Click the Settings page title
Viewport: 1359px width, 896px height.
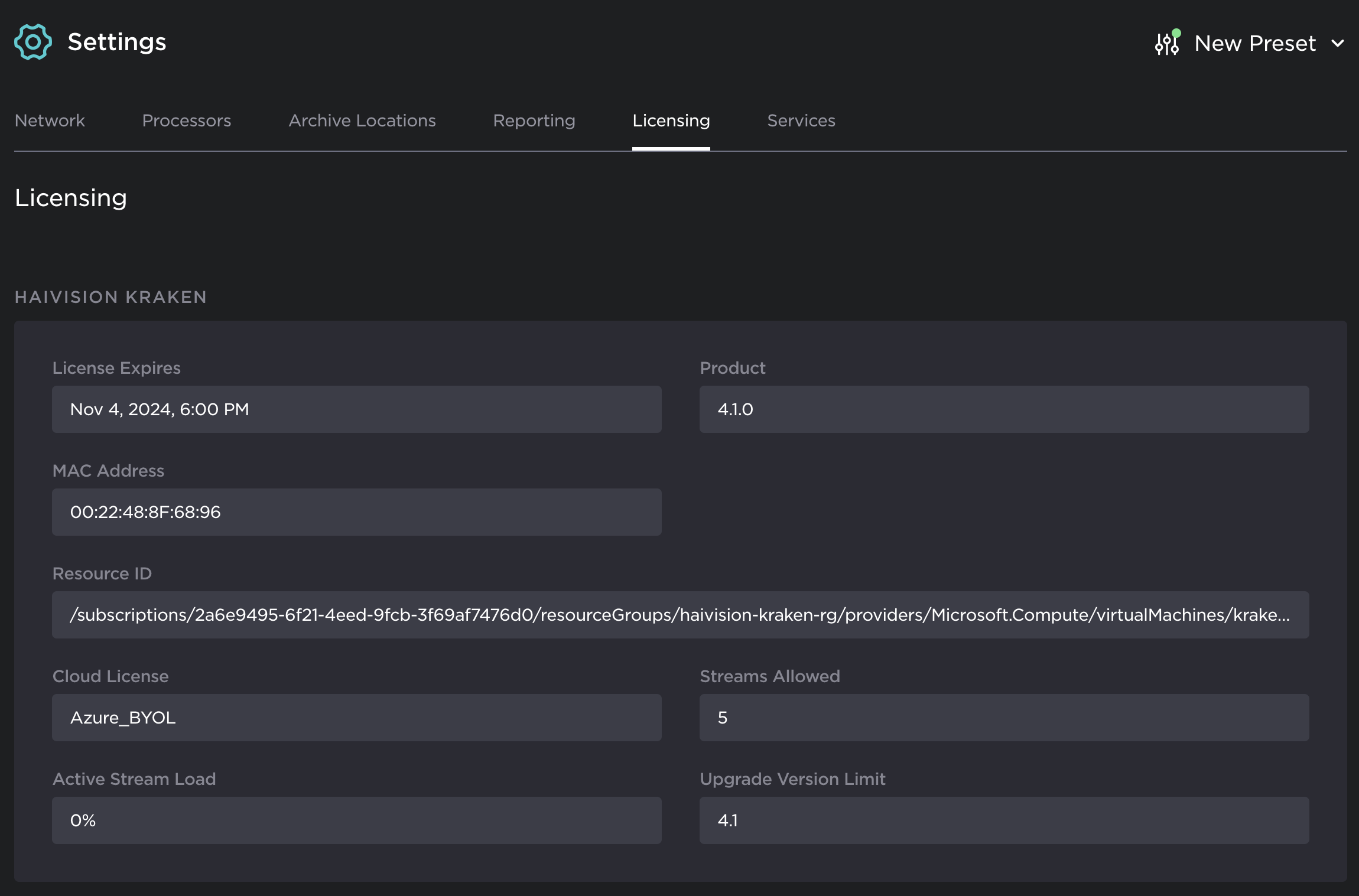click(x=117, y=42)
